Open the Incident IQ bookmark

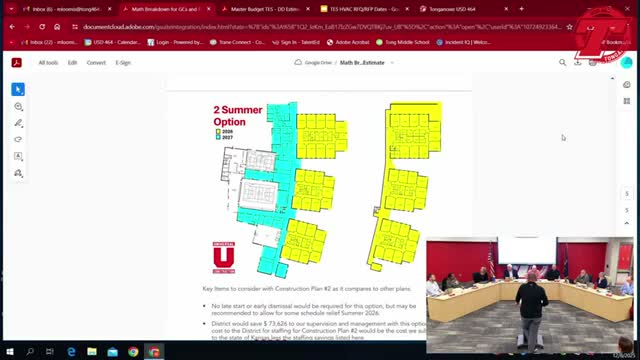pyautogui.click(x=464, y=42)
